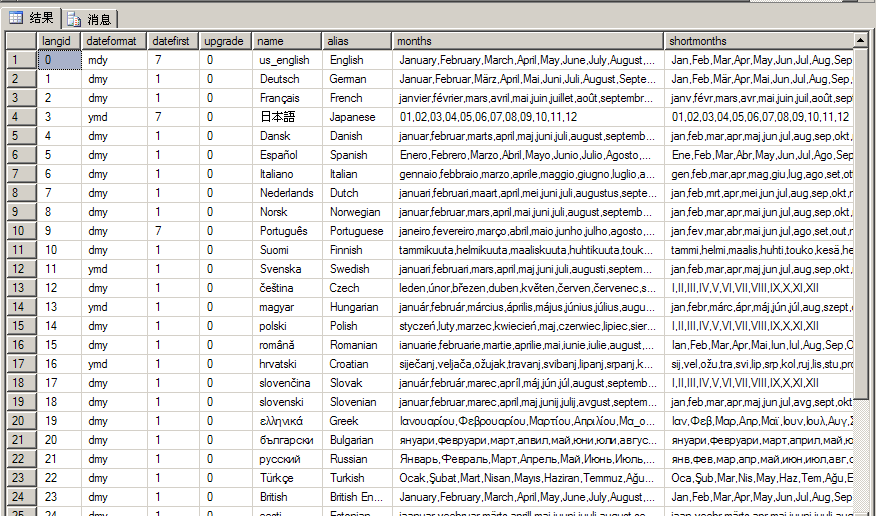Select the shortmonths cell starting with tammi
Viewport: 876px width, 516px height.
tap(759, 250)
